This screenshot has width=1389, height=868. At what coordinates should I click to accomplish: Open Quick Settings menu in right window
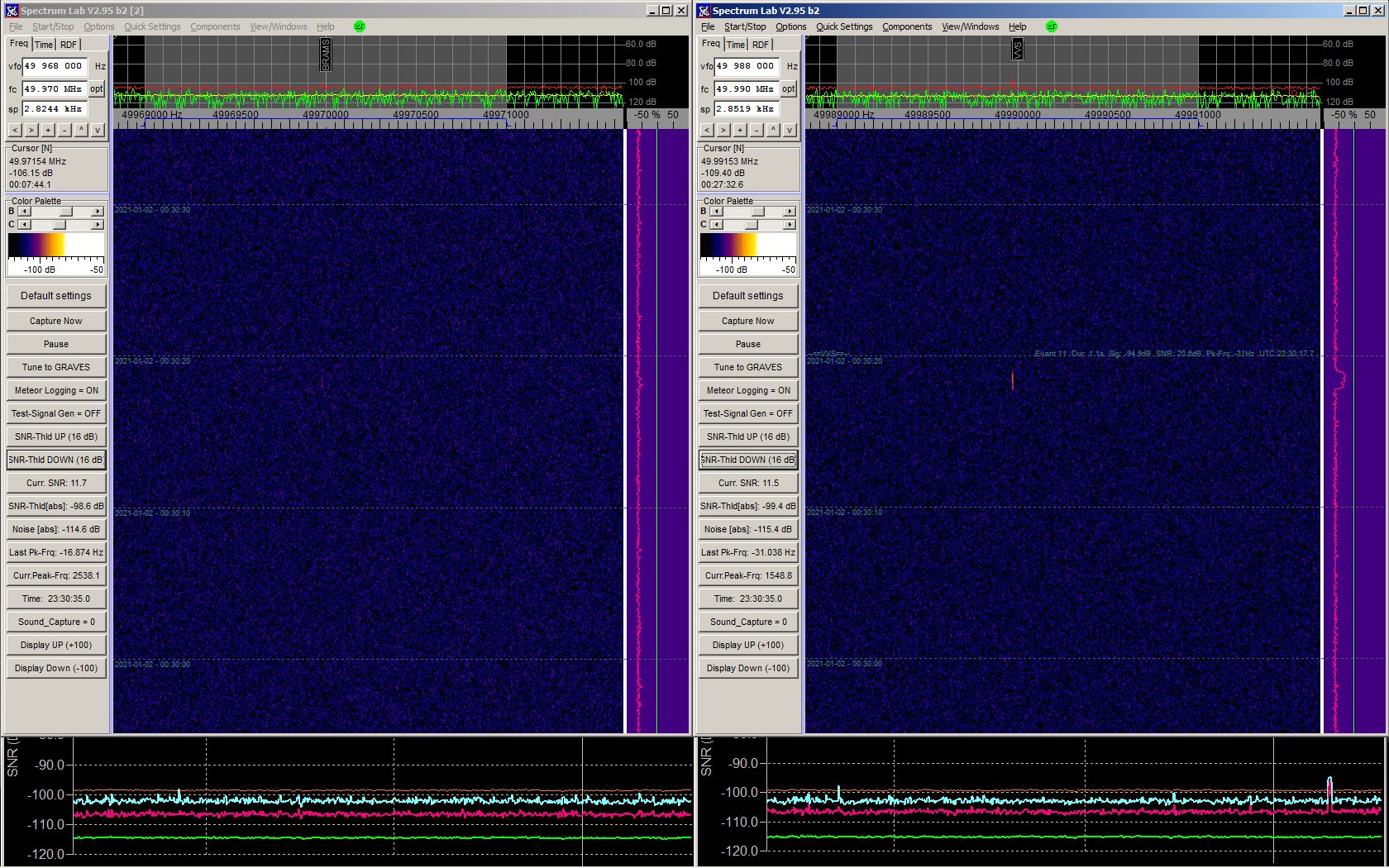pyautogui.click(x=844, y=26)
